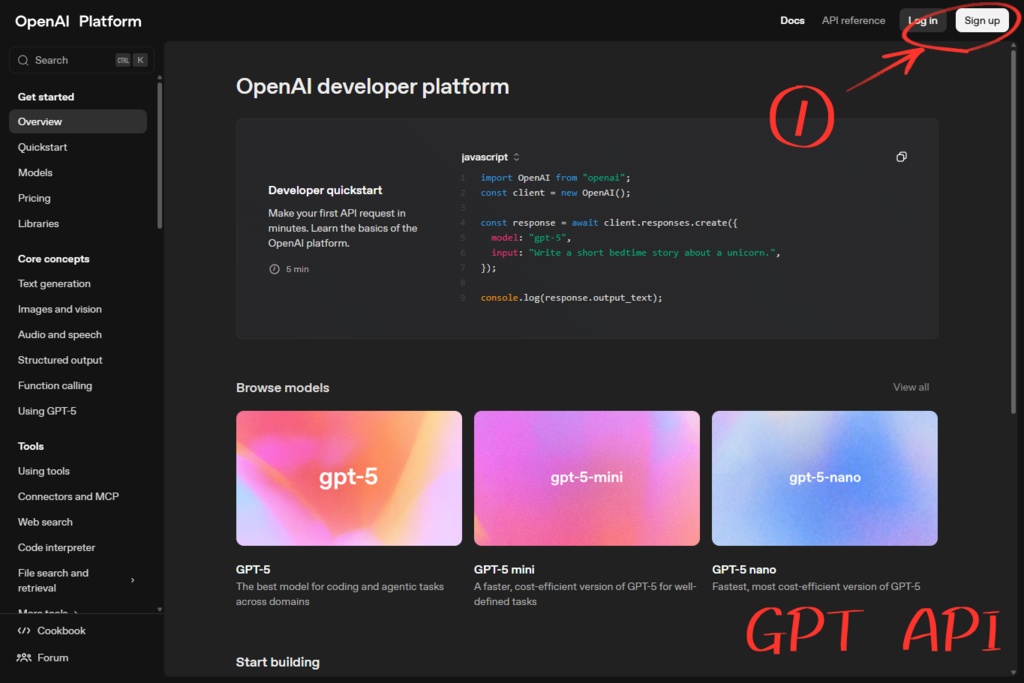Click the Cookbook code icon

coord(24,631)
